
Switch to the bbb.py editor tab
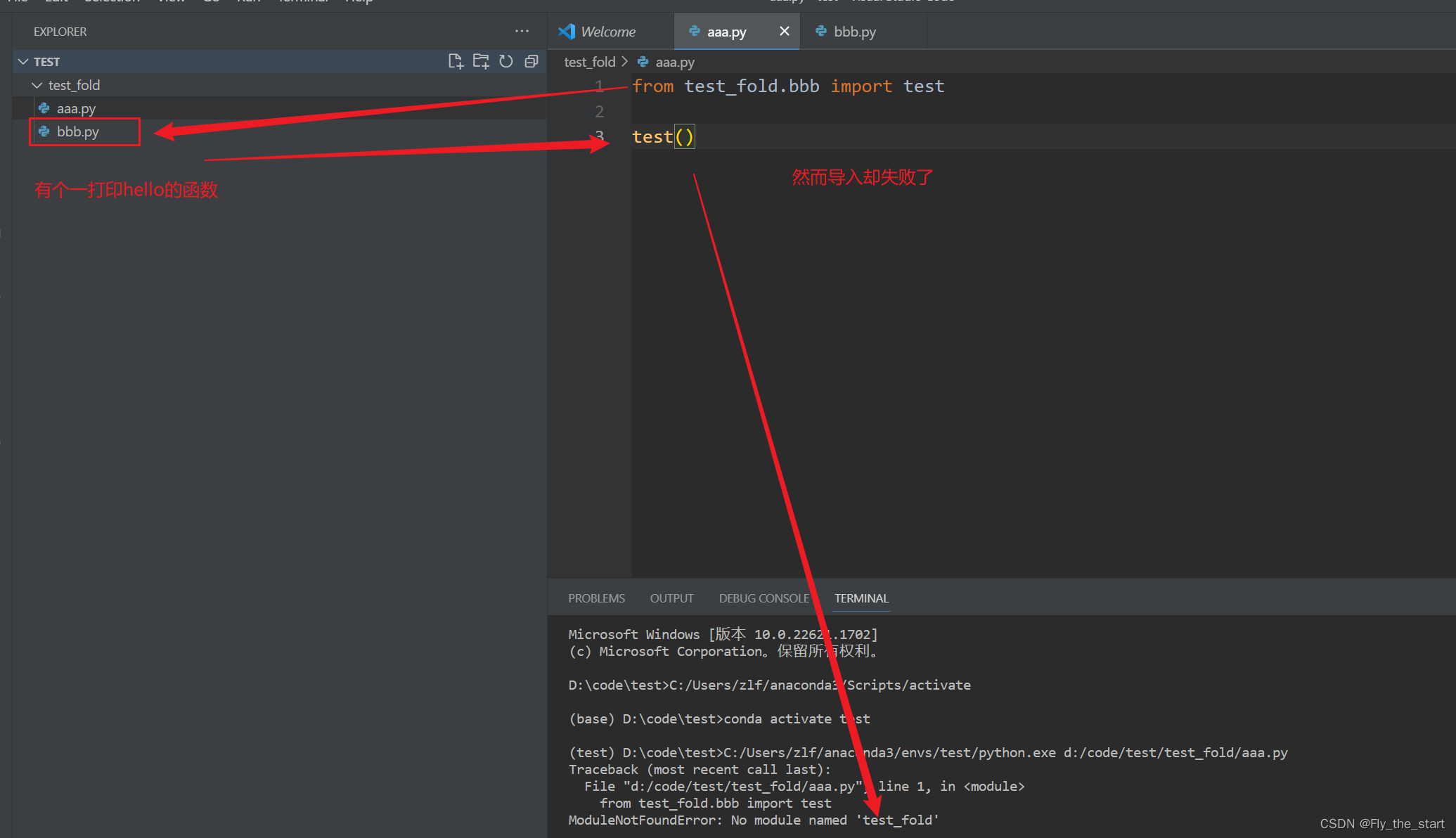tap(854, 32)
